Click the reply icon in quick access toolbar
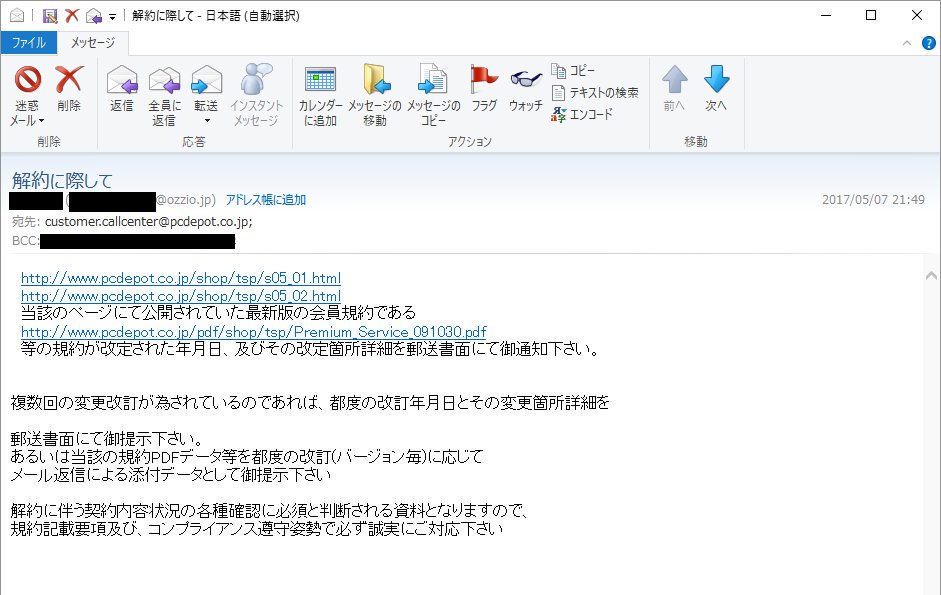The image size is (941, 595). (x=94, y=16)
